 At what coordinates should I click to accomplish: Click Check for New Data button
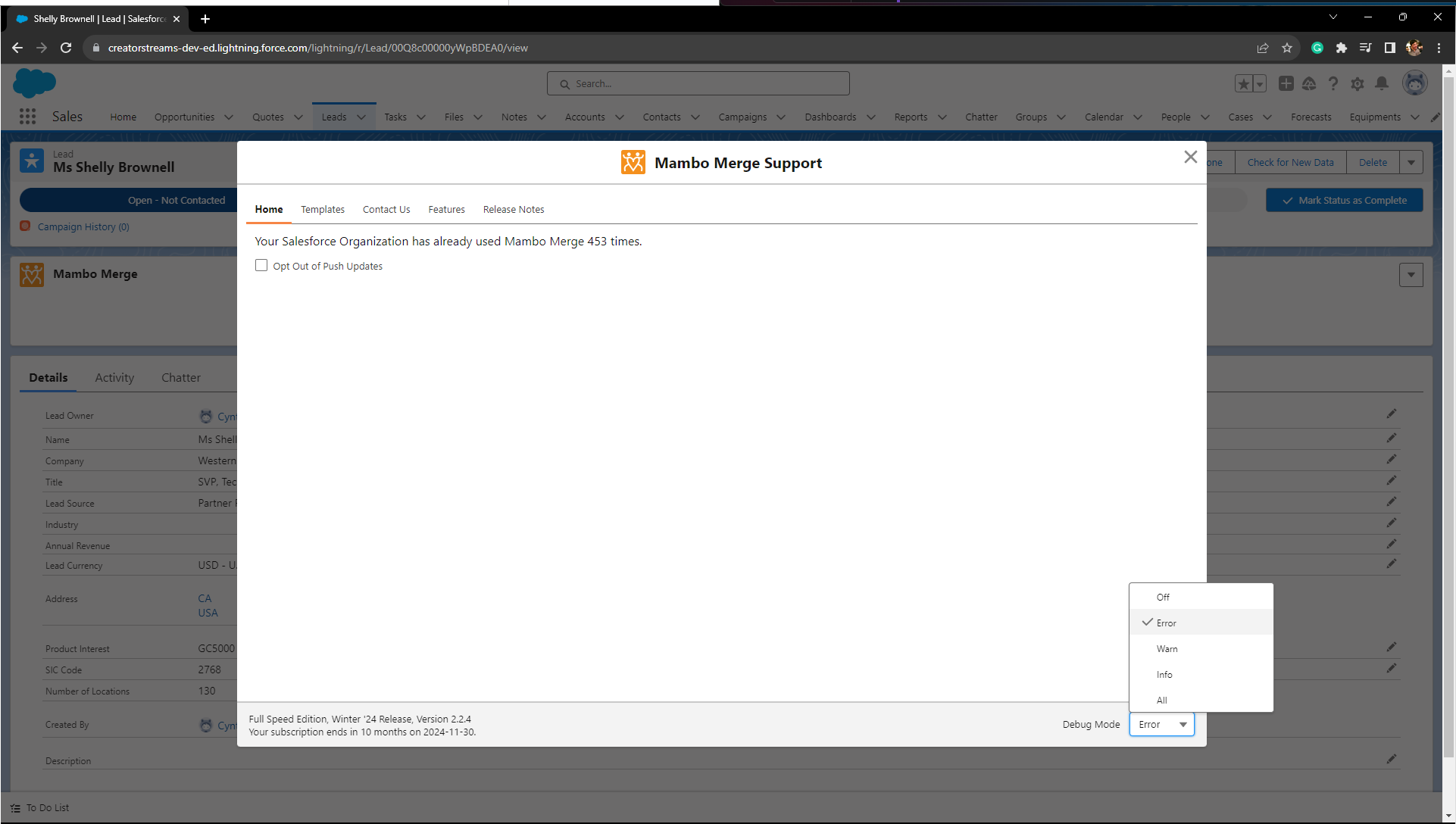(x=1290, y=162)
